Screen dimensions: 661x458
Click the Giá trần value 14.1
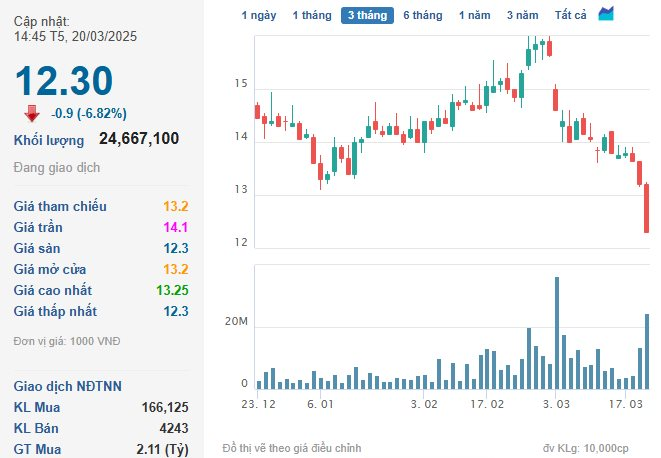176,227
